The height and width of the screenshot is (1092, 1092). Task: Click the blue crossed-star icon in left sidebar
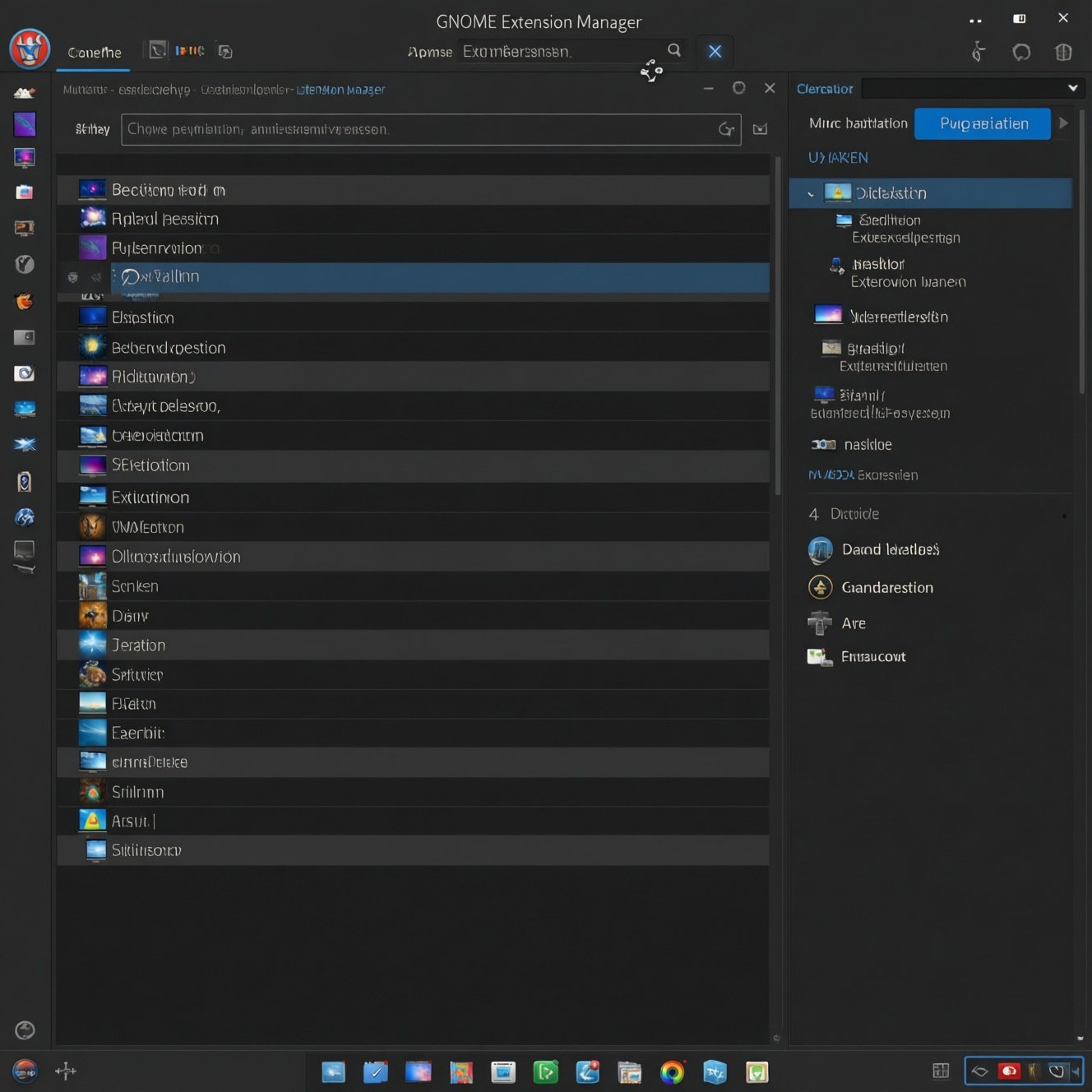25,444
